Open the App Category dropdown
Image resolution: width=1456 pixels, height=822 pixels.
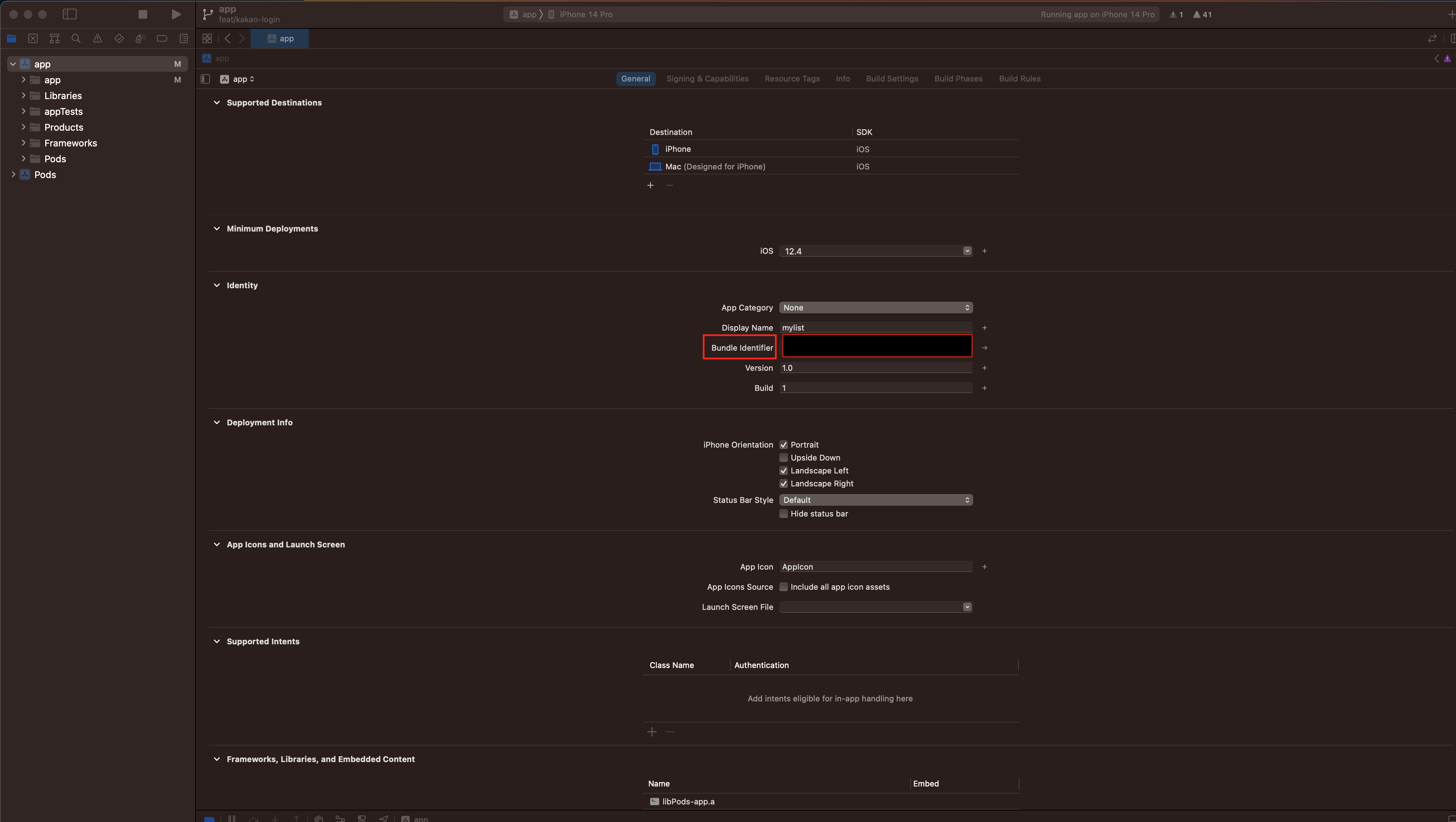[875, 308]
